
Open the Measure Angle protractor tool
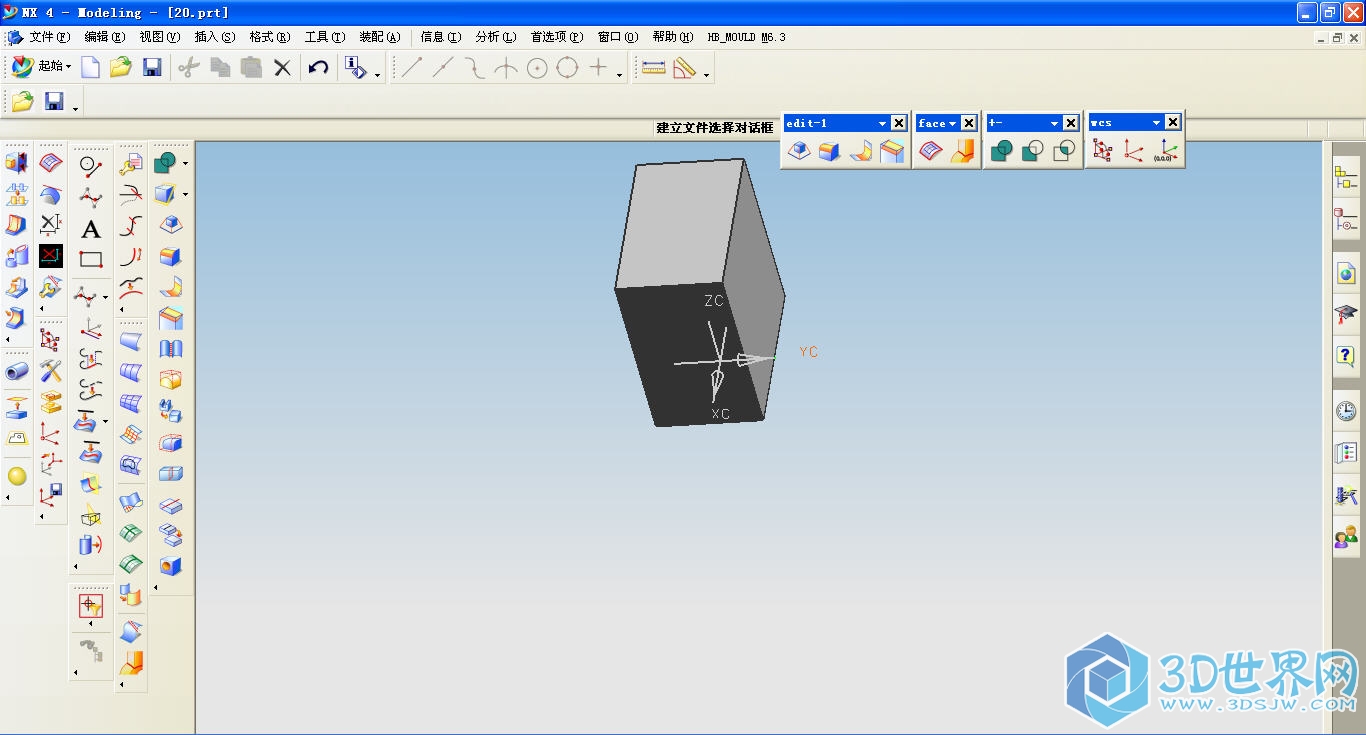click(685, 68)
